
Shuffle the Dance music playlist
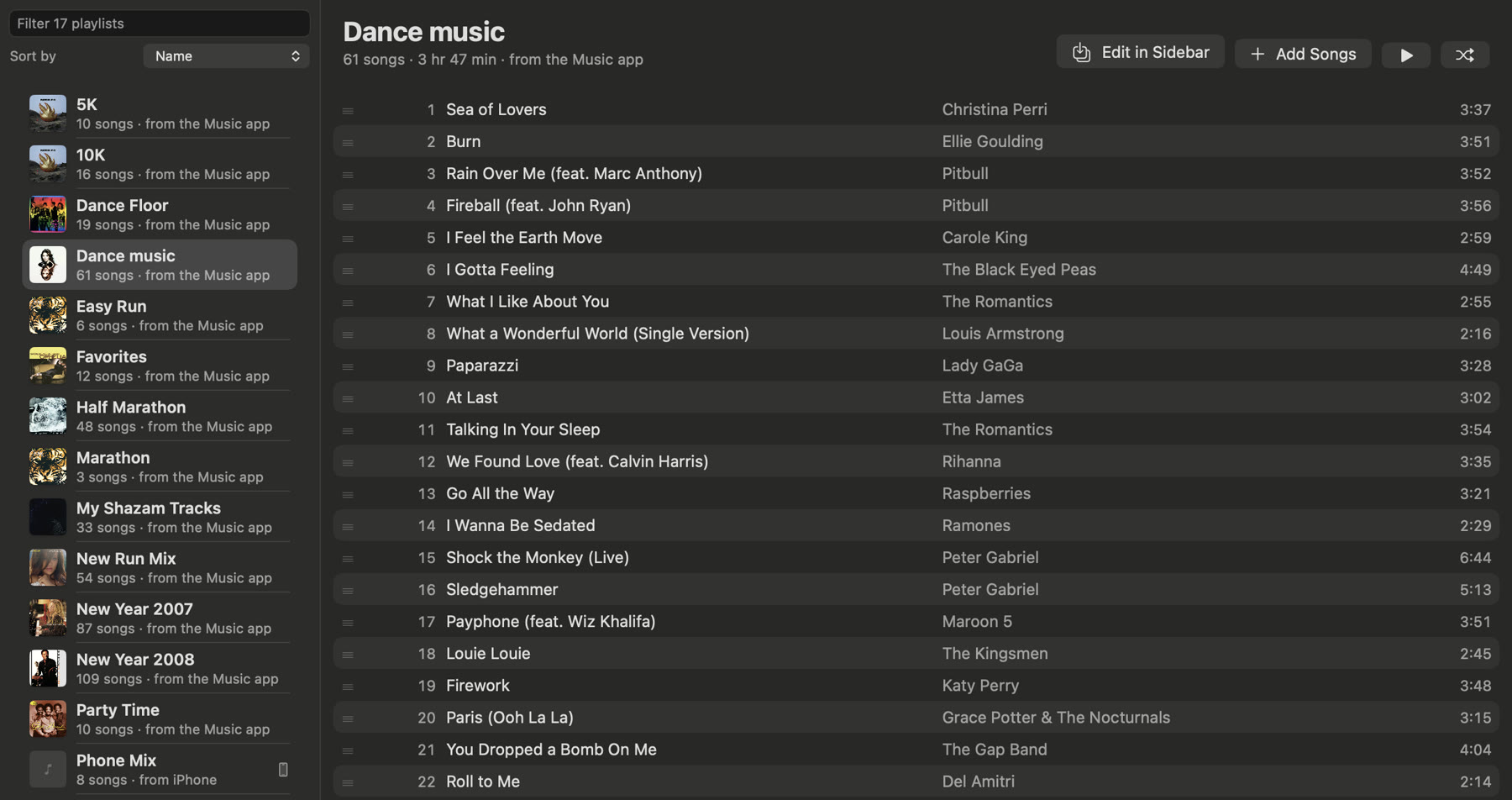1465,55
